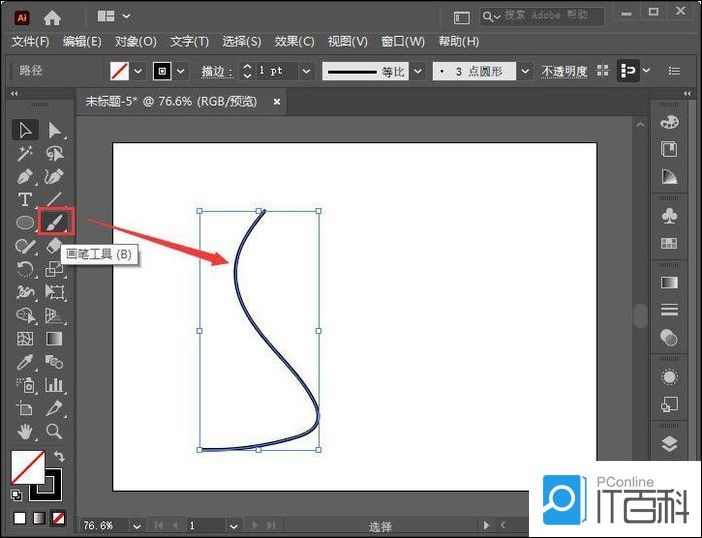
Task: Select the Shape Builder tool
Action: 25,315
